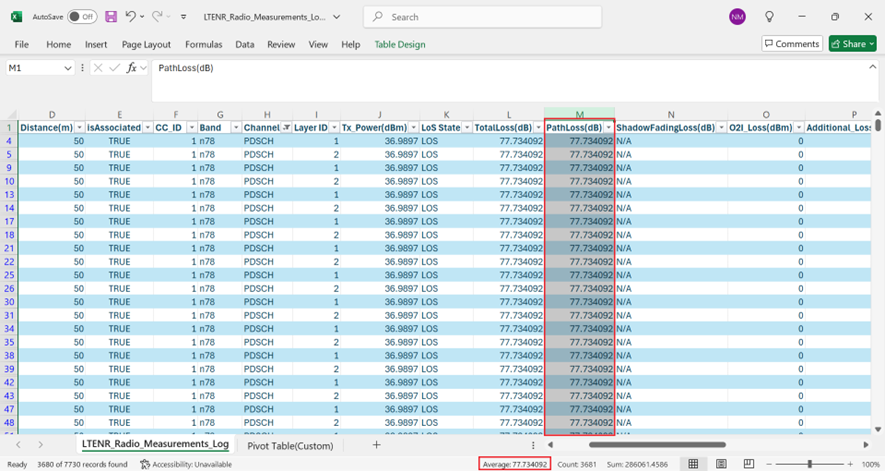Toggle the AutoSave switch
Viewport: 885px width, 471px height.
[x=81, y=17]
